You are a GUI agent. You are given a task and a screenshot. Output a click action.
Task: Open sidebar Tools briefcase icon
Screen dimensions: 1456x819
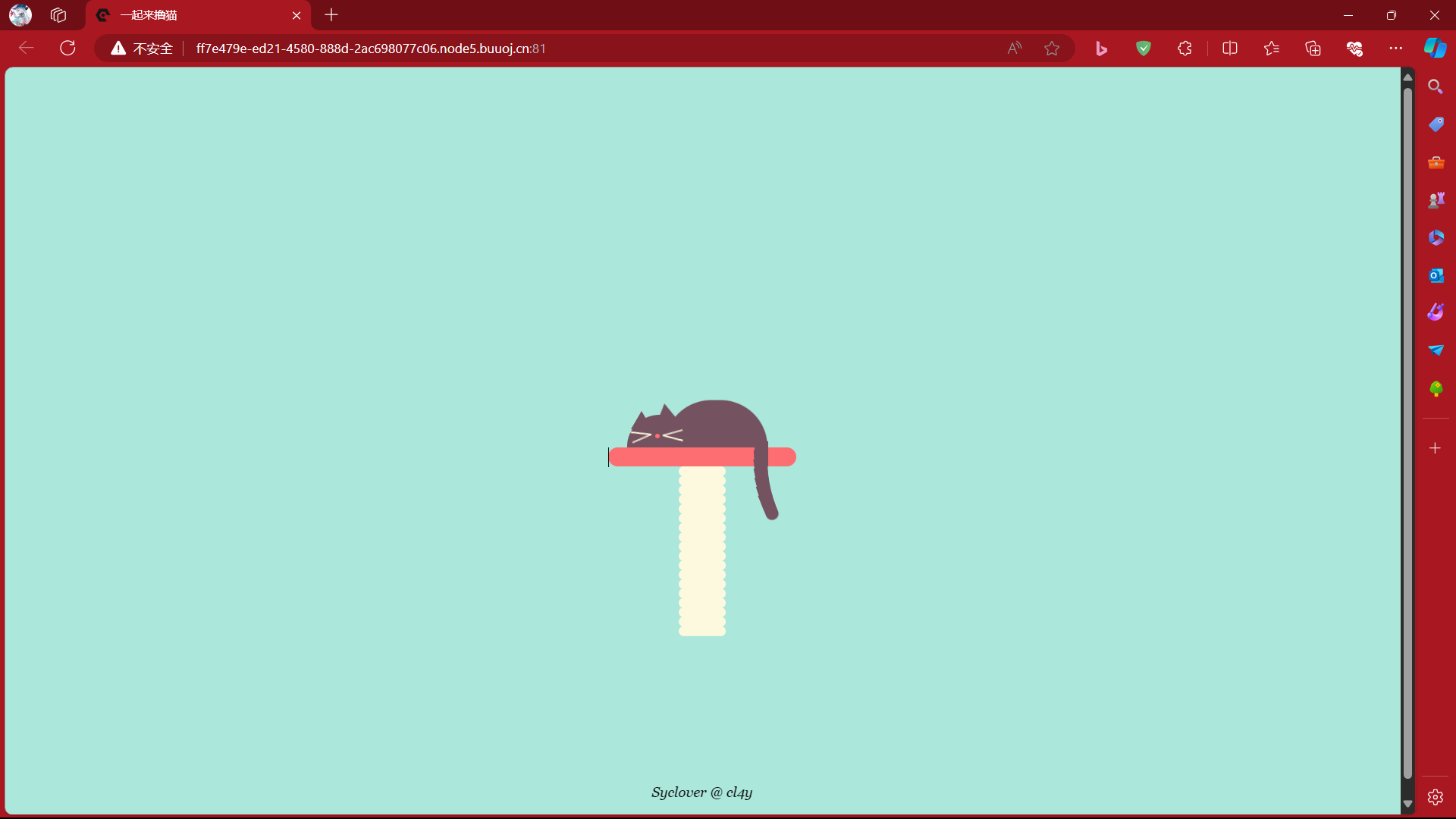point(1436,162)
